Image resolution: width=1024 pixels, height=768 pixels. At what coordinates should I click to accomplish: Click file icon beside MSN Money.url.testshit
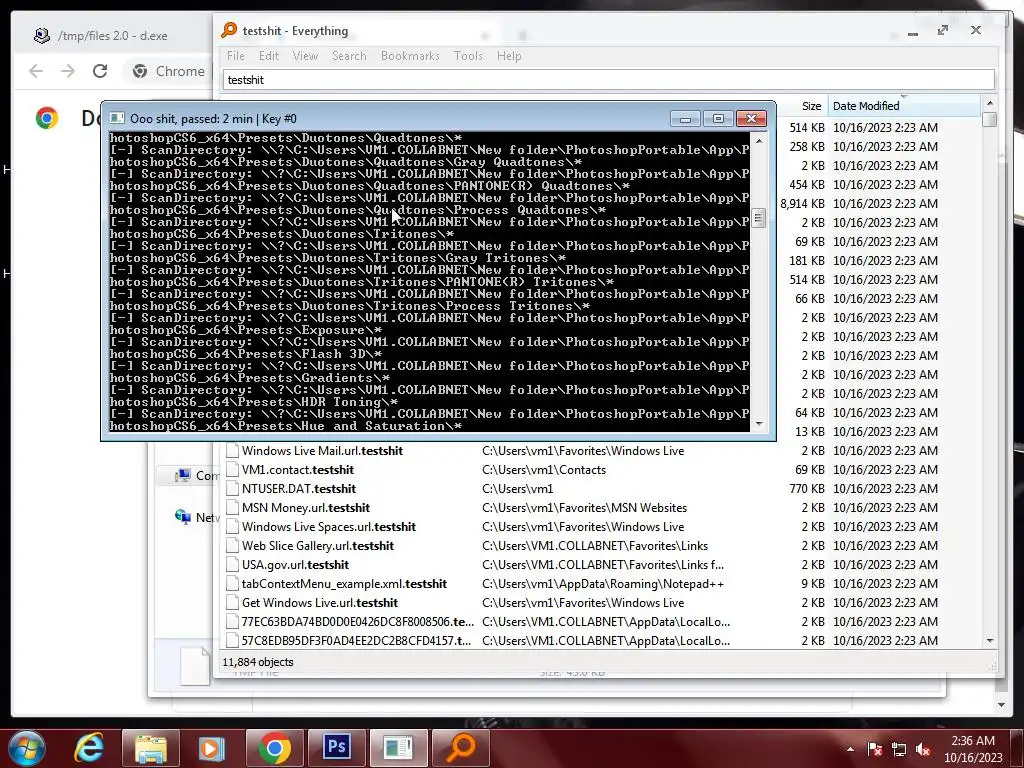point(232,507)
